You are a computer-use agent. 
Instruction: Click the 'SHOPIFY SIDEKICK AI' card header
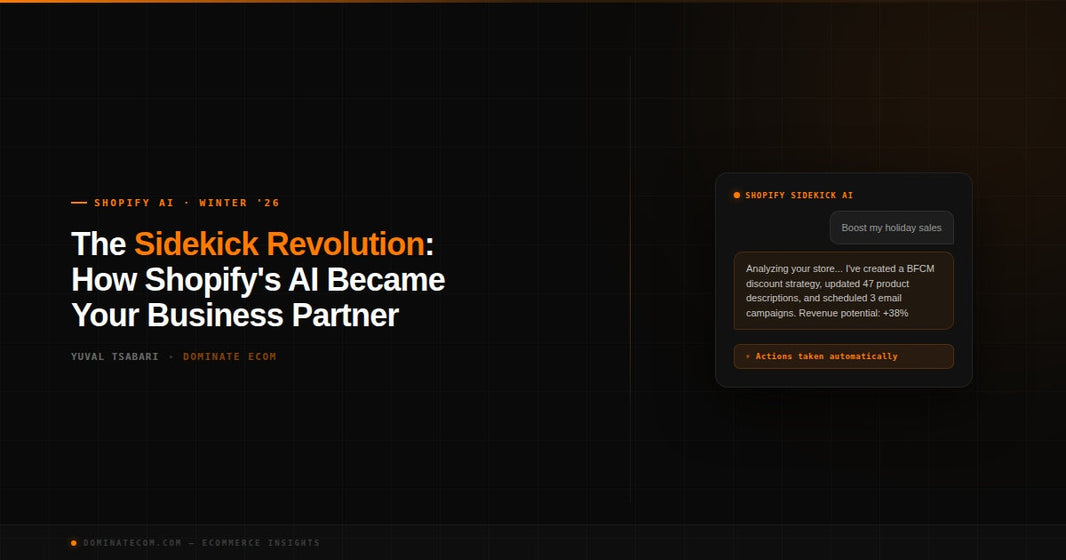click(x=799, y=195)
